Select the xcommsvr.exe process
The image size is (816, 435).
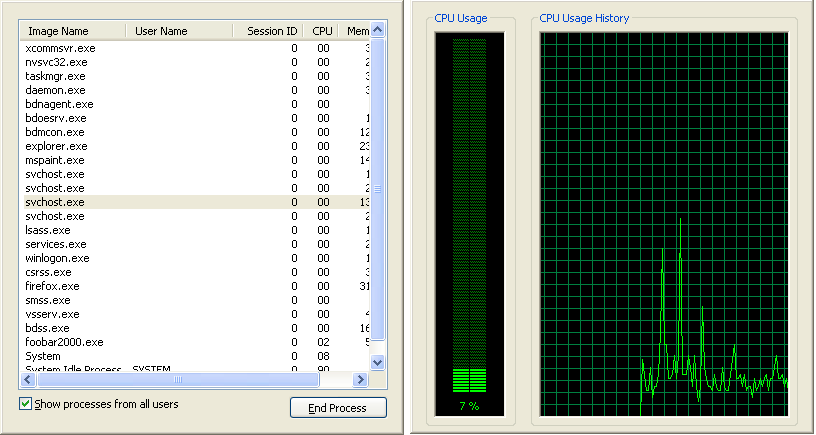click(59, 48)
